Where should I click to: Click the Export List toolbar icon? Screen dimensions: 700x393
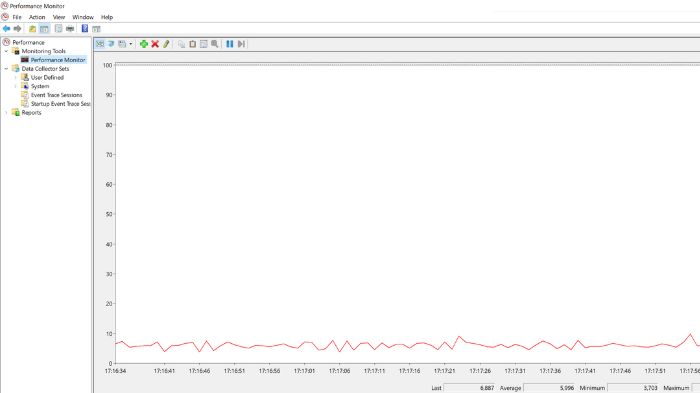pos(58,29)
